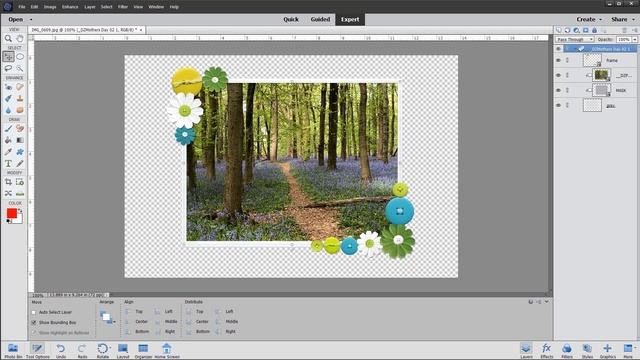The width and height of the screenshot is (640, 360).
Task: Select the Elliptical Marquee tool
Action: pyautogui.click(x=20, y=57)
